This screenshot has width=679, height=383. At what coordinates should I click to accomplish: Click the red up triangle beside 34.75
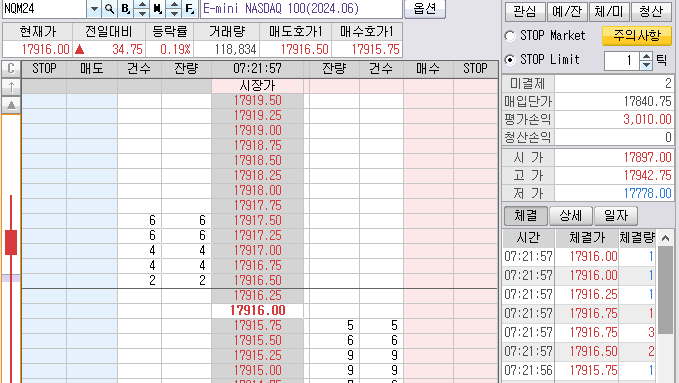coord(79,49)
